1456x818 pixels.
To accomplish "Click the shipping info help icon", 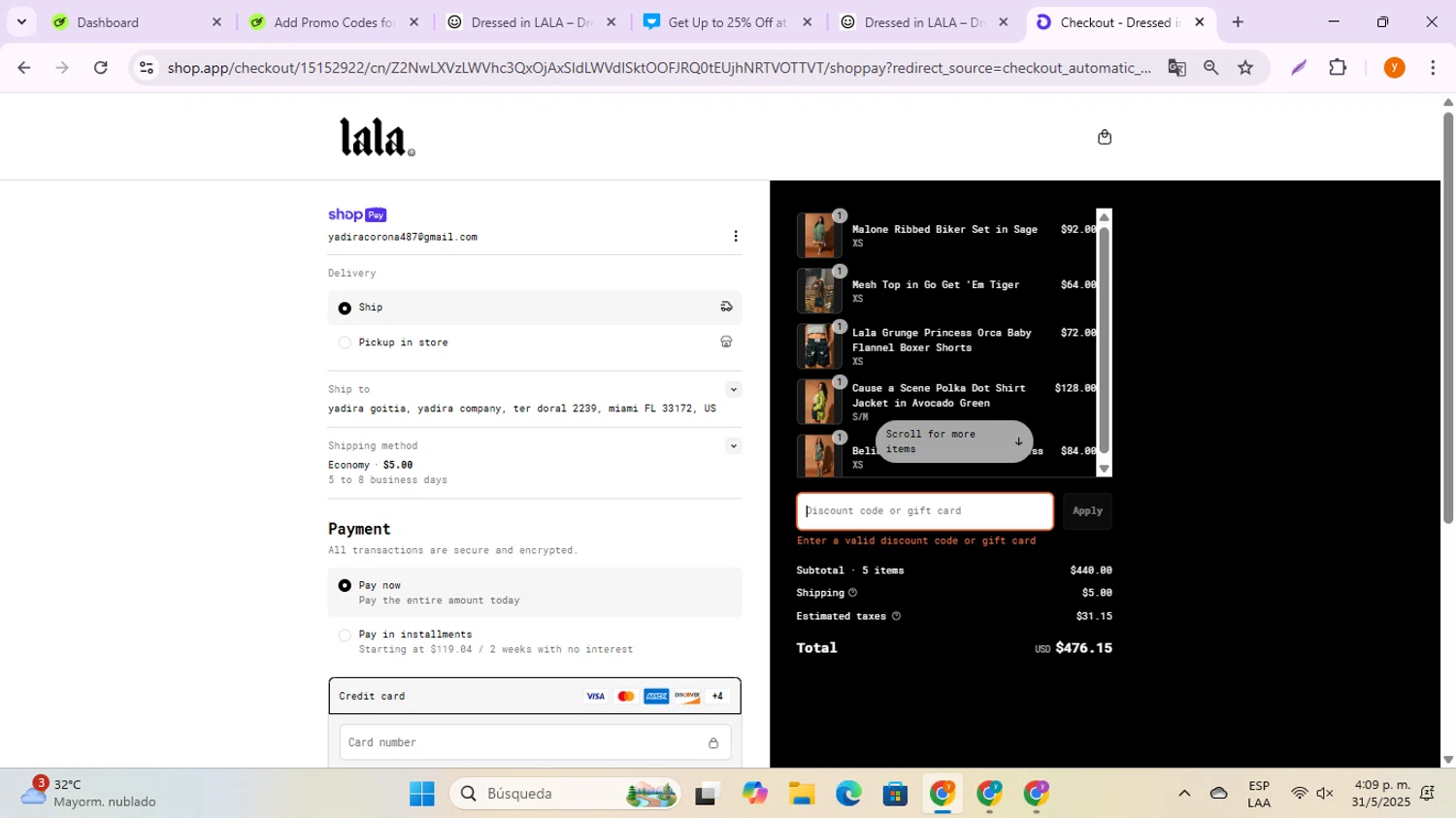I will pyautogui.click(x=853, y=593).
